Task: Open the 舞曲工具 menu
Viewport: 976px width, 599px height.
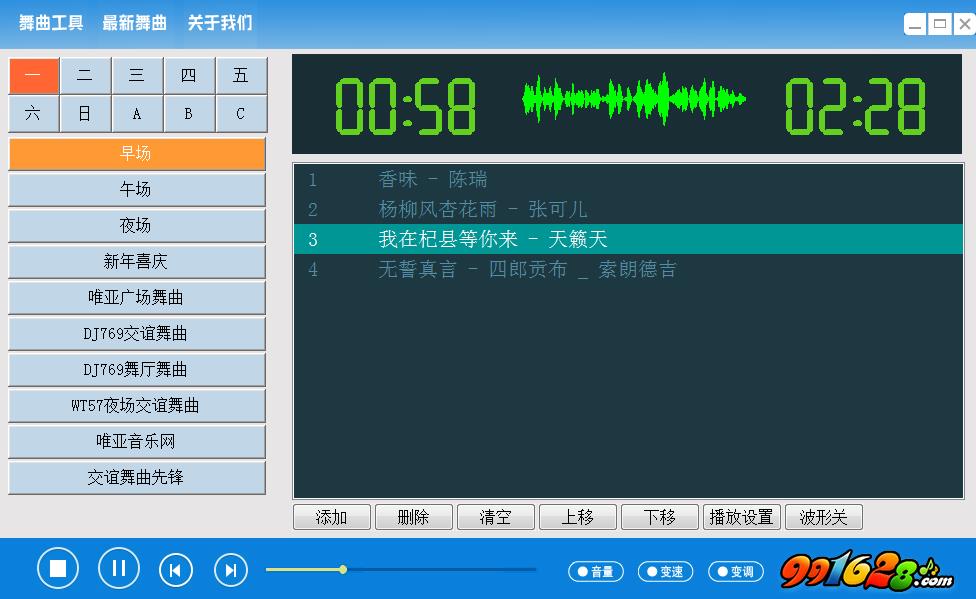Action: click(51, 23)
